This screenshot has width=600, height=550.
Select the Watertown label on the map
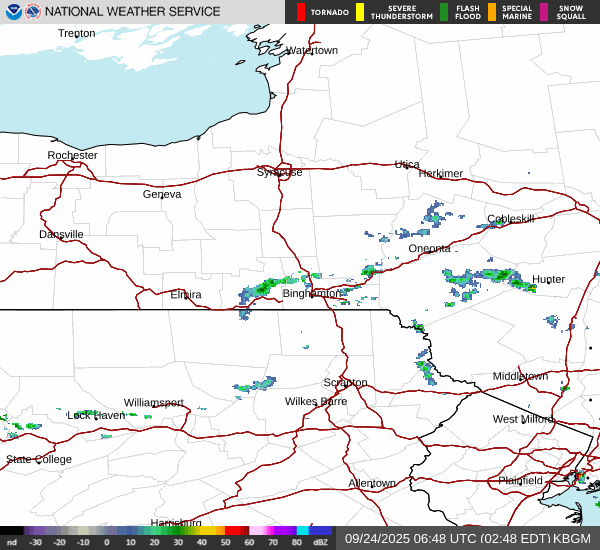click(312, 50)
